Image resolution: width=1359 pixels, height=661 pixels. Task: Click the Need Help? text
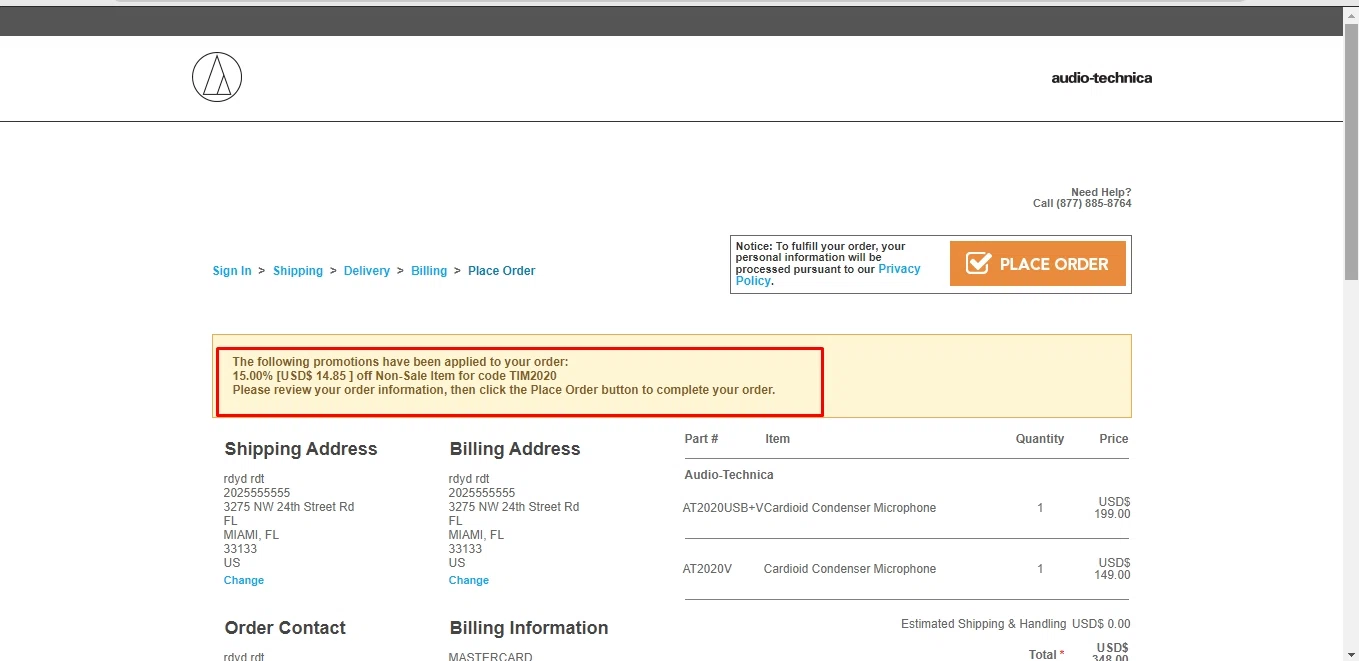(x=1101, y=192)
